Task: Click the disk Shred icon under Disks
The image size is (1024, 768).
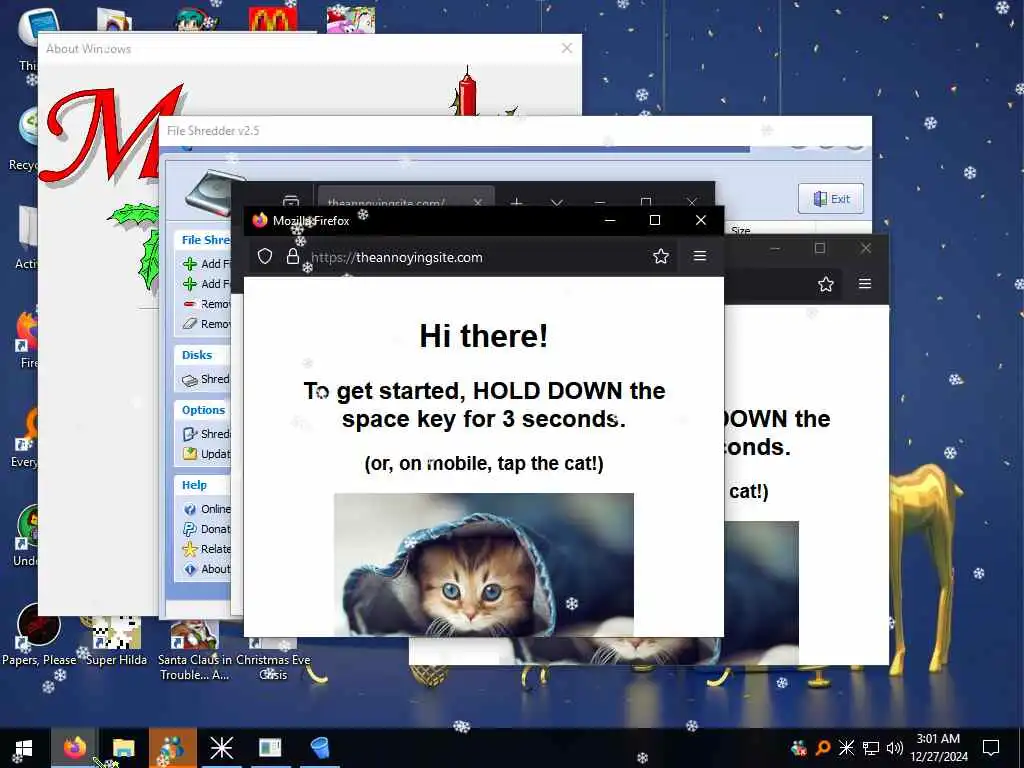Action: 190,379
